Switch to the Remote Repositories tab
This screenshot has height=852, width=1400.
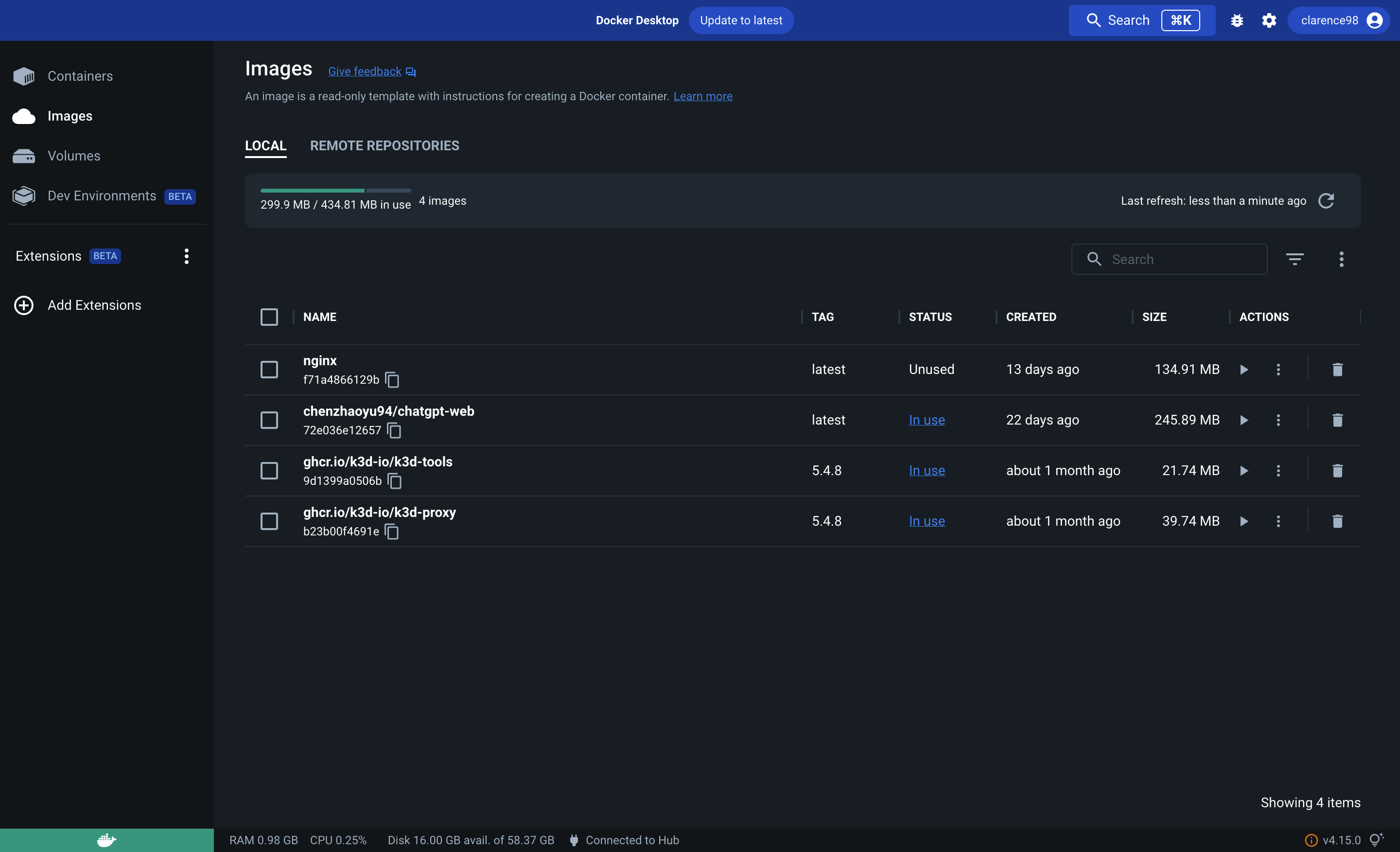click(x=384, y=146)
